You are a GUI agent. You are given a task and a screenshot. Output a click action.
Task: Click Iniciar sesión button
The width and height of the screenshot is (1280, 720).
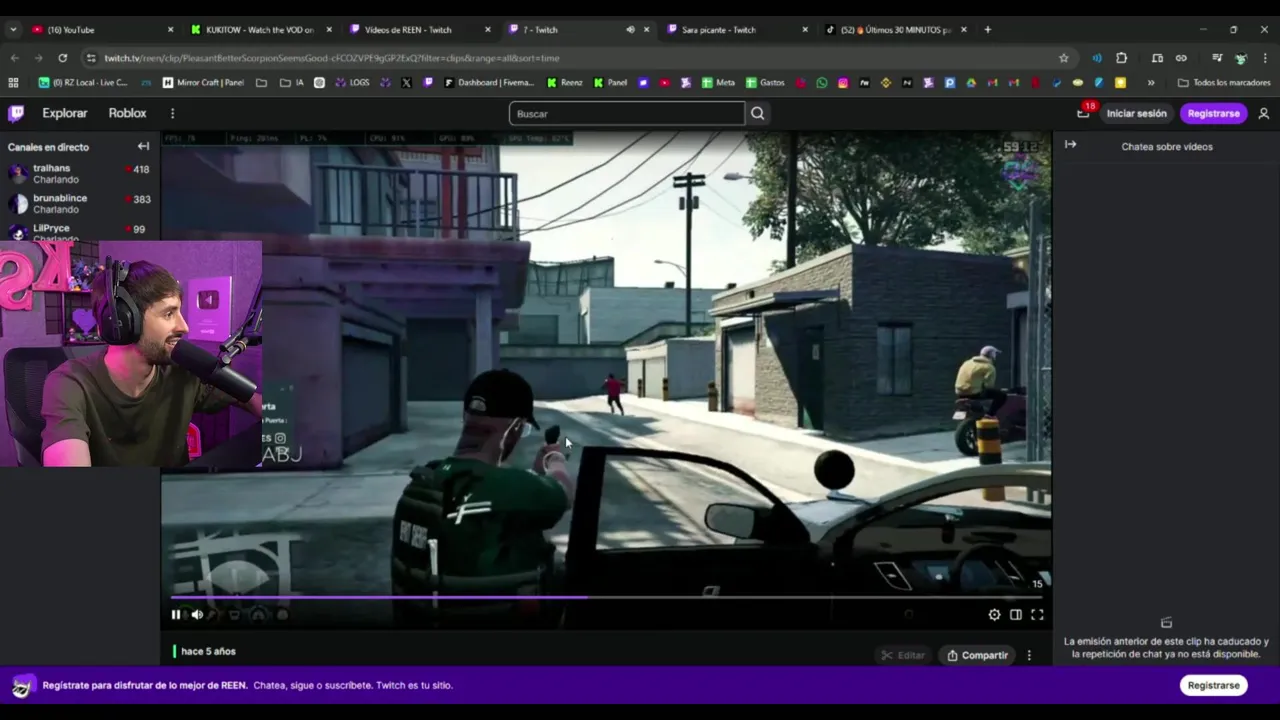tap(1136, 113)
